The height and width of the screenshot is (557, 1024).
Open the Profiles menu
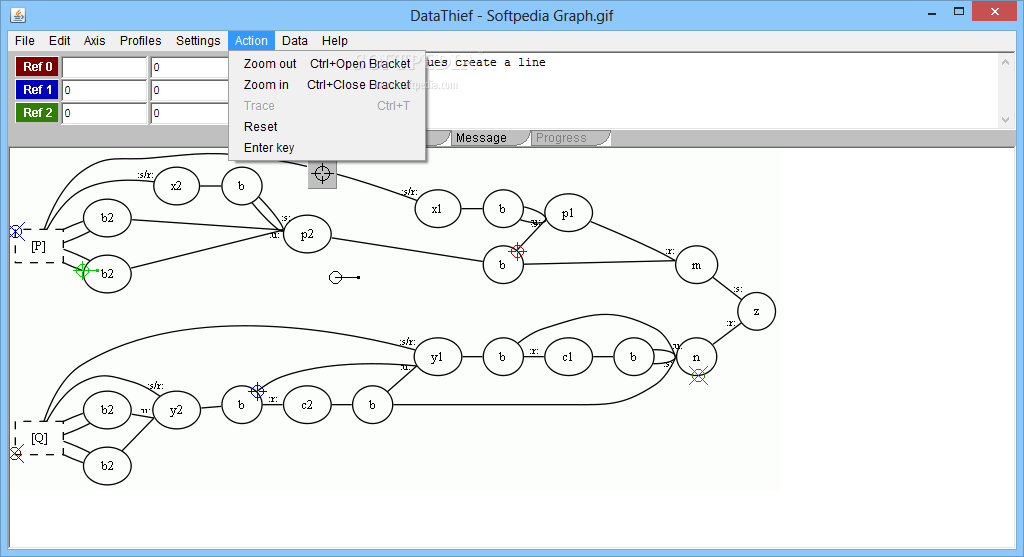140,40
